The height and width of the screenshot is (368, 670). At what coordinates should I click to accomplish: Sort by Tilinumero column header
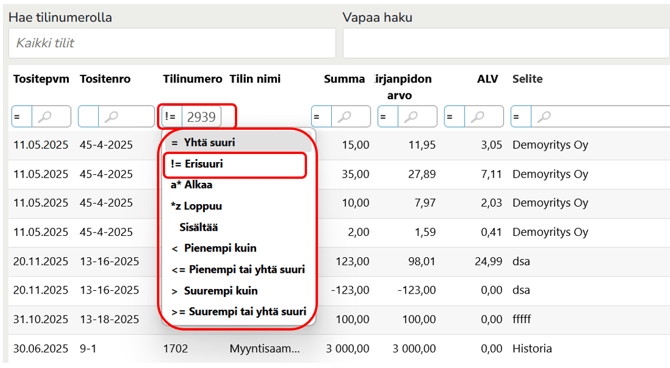tap(192, 79)
